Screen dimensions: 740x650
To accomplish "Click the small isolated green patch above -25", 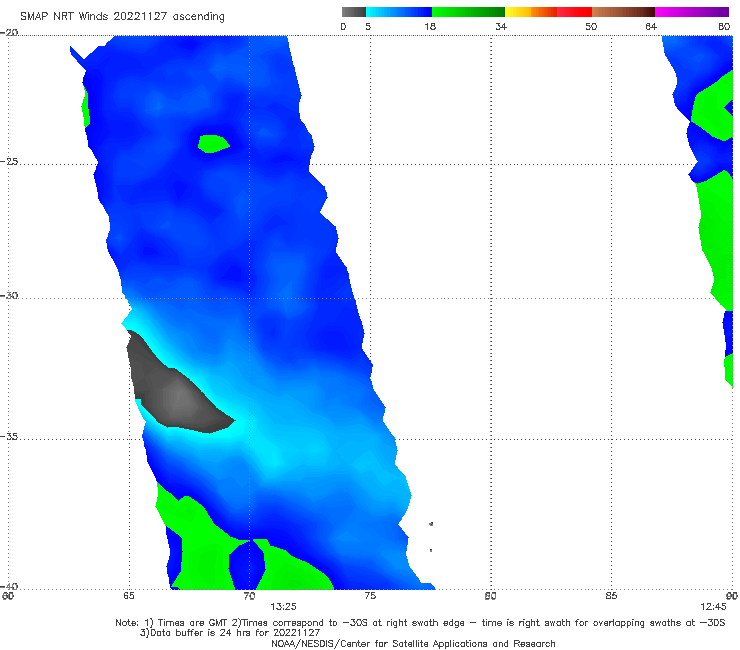I will [213, 144].
